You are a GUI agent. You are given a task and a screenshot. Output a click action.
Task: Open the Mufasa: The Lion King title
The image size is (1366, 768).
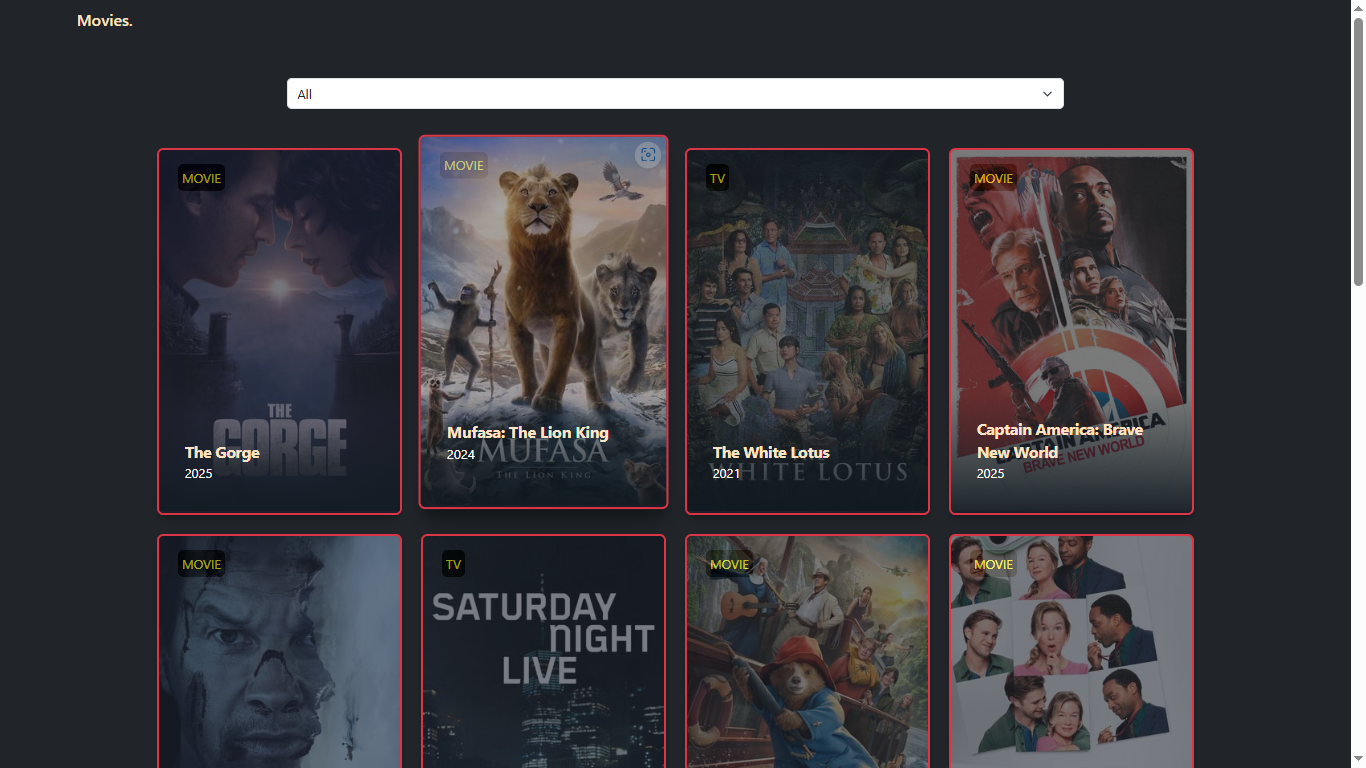tap(527, 433)
